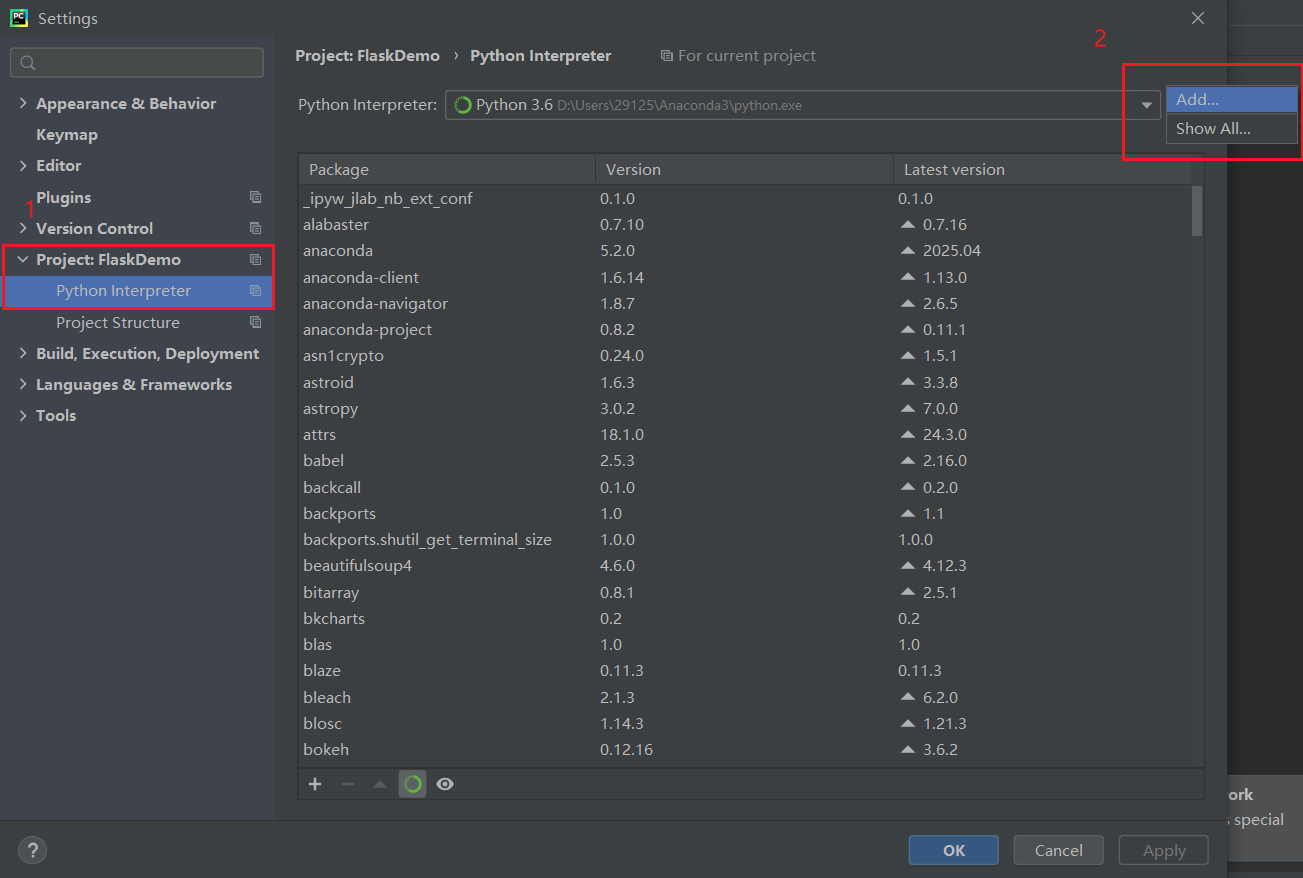Click the project-scope icon next to Version Control
This screenshot has width=1303, height=878.
point(255,228)
